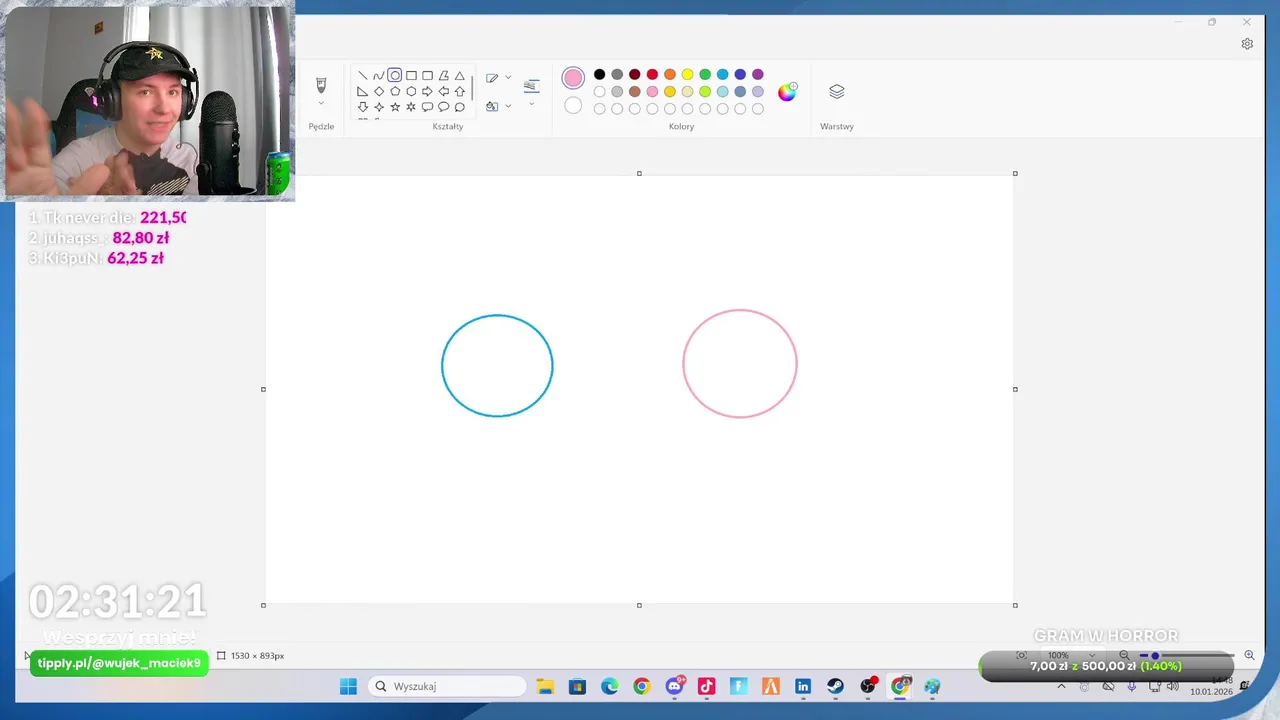
Task: Open the Windows Start menu
Action: [348, 686]
